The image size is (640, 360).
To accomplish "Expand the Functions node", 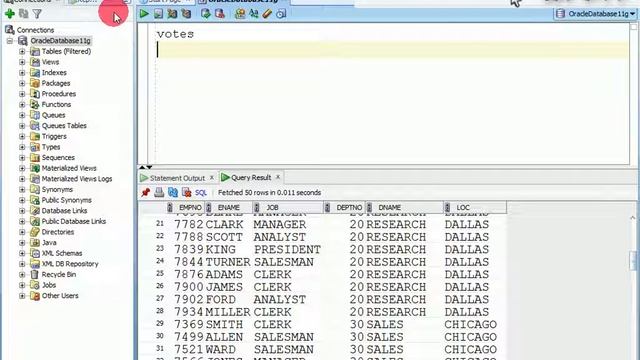I will click(22, 104).
